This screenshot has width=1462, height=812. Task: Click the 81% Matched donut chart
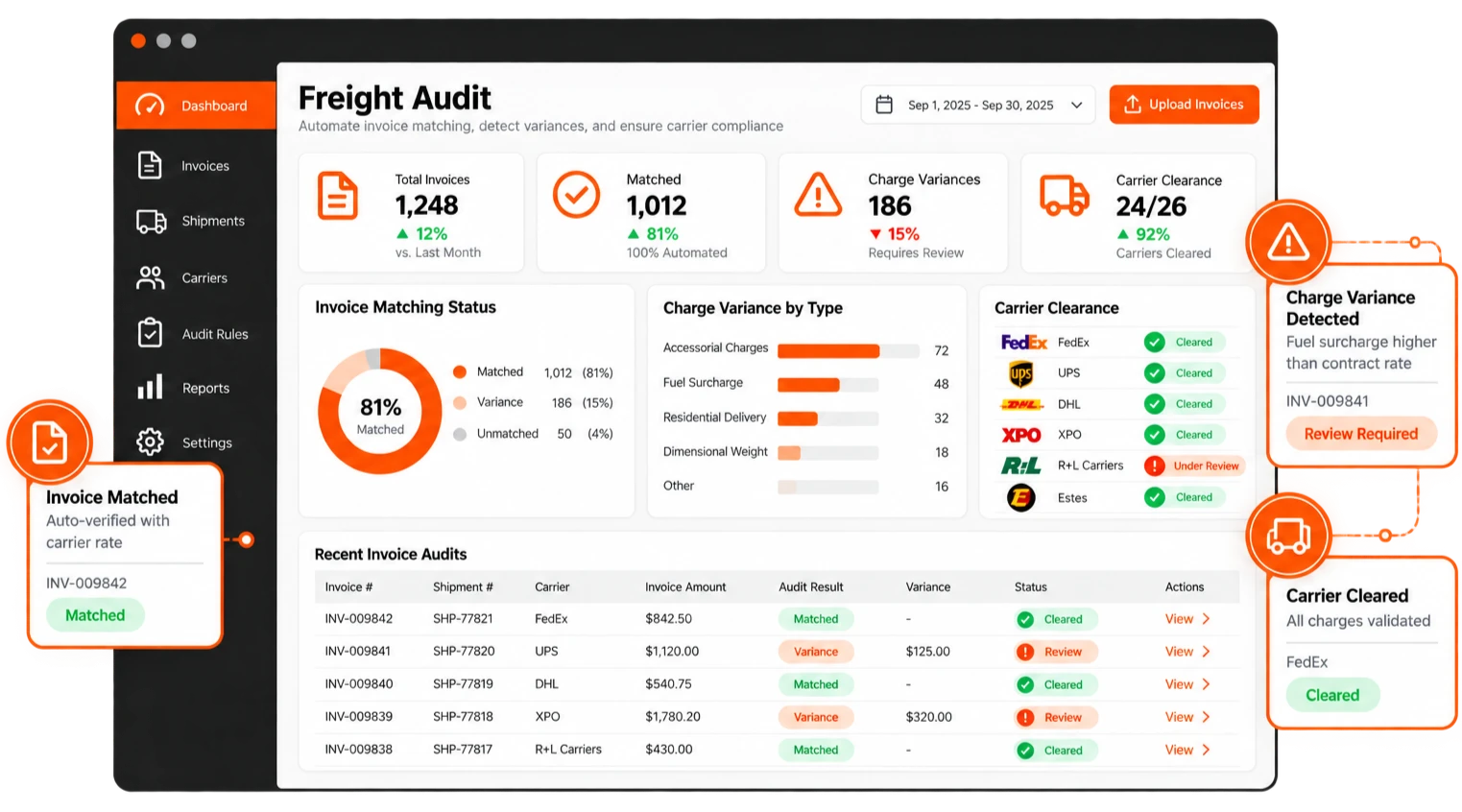coord(380,411)
